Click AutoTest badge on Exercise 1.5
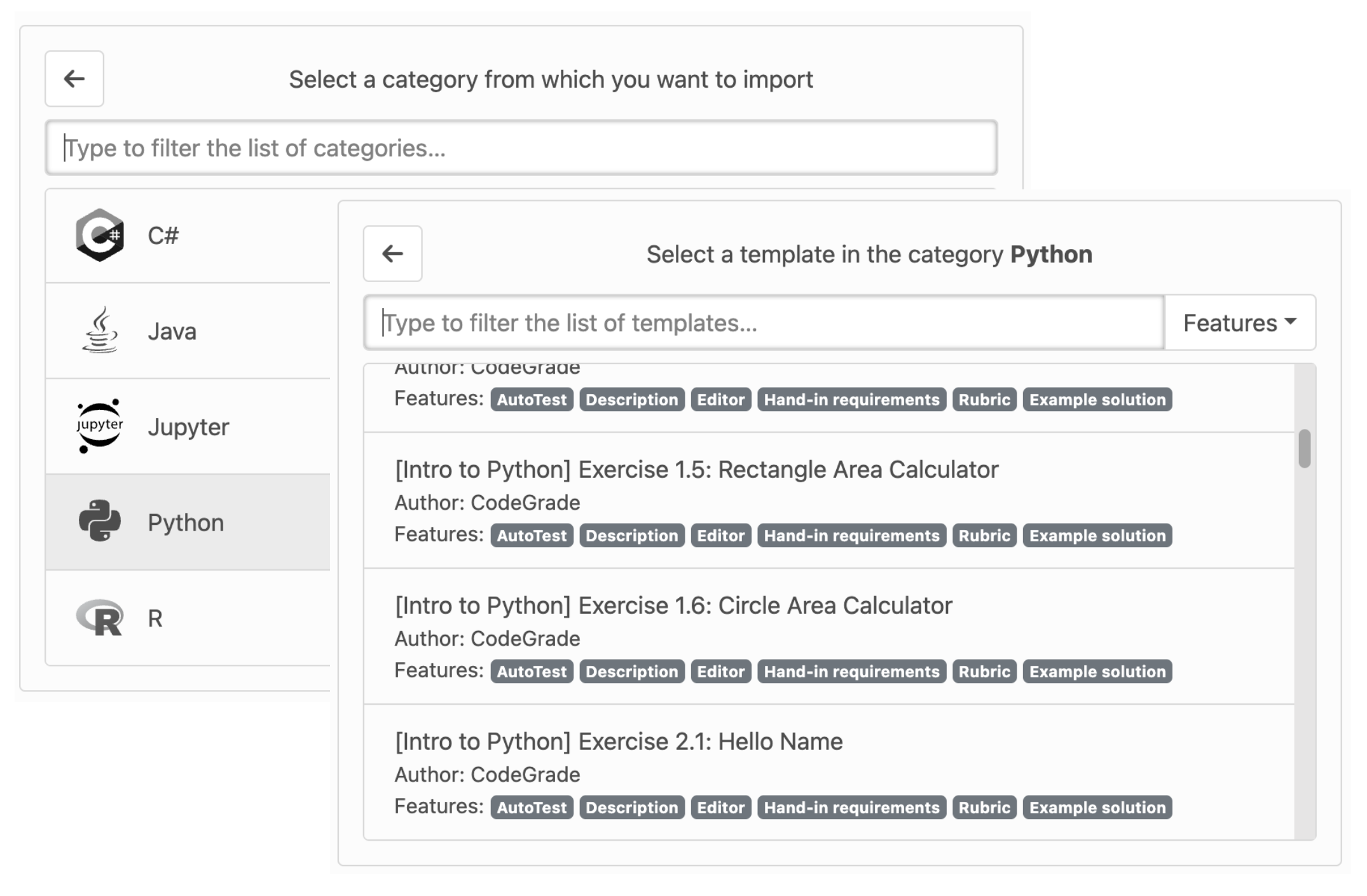Image resolution: width=1367 pixels, height=896 pixels. tap(532, 536)
